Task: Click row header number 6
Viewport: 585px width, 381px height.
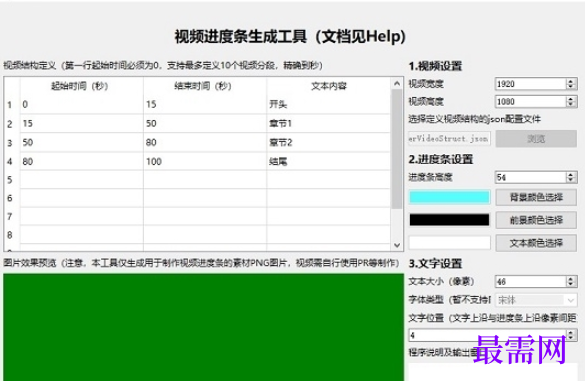Action: (10, 198)
